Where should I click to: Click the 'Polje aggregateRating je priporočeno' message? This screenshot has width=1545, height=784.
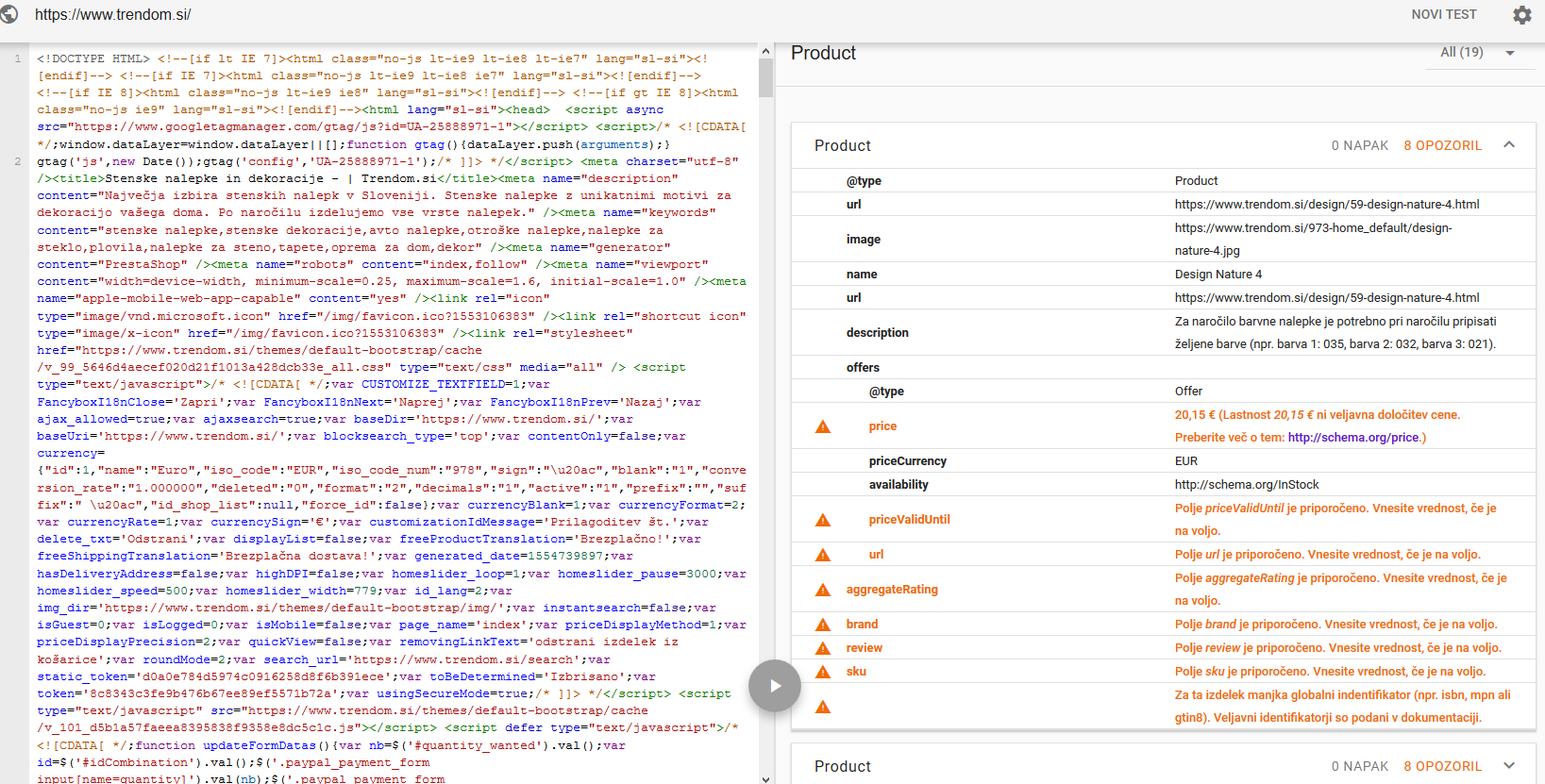[1340, 590]
